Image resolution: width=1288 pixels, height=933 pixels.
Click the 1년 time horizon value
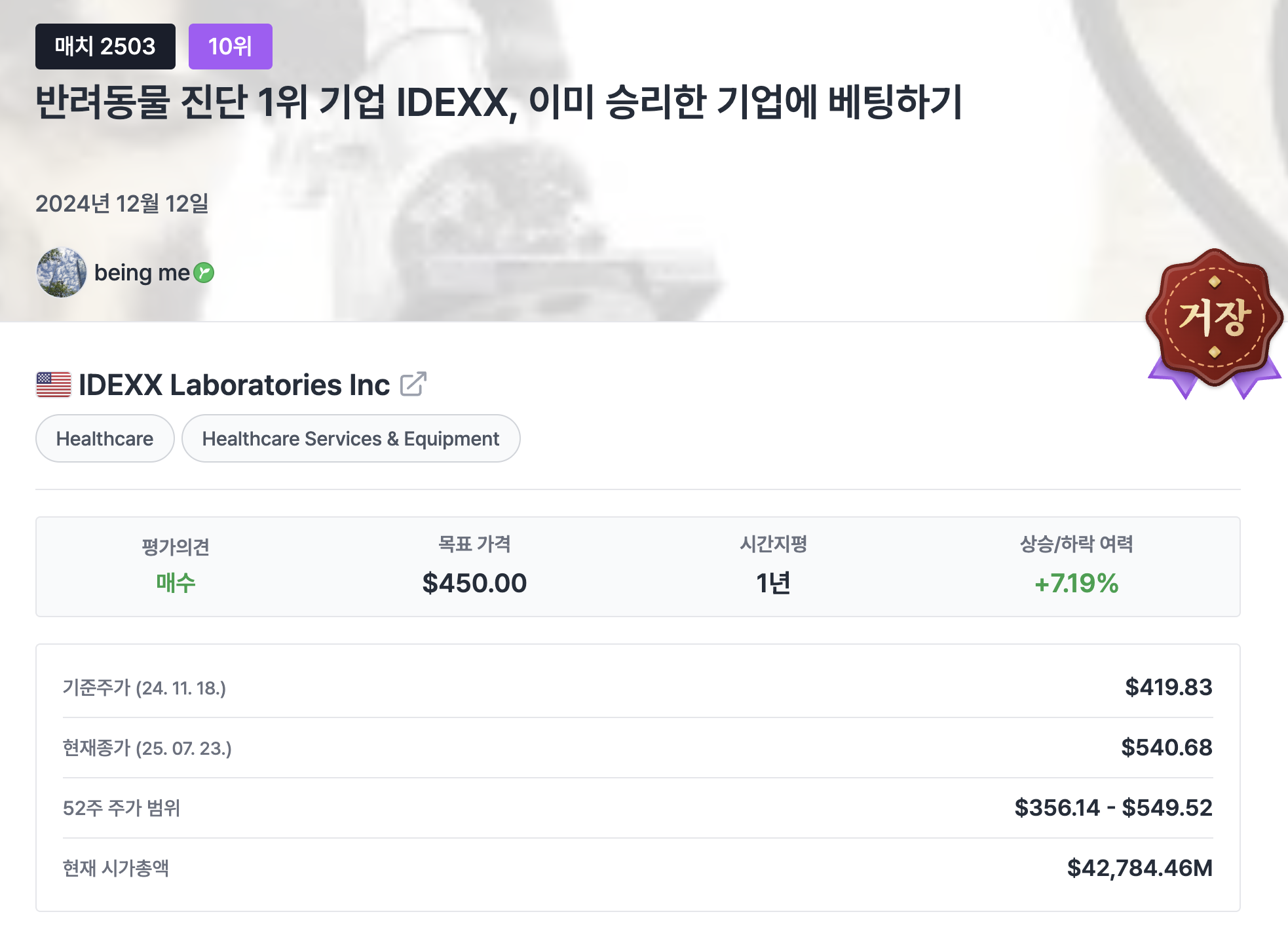773,582
